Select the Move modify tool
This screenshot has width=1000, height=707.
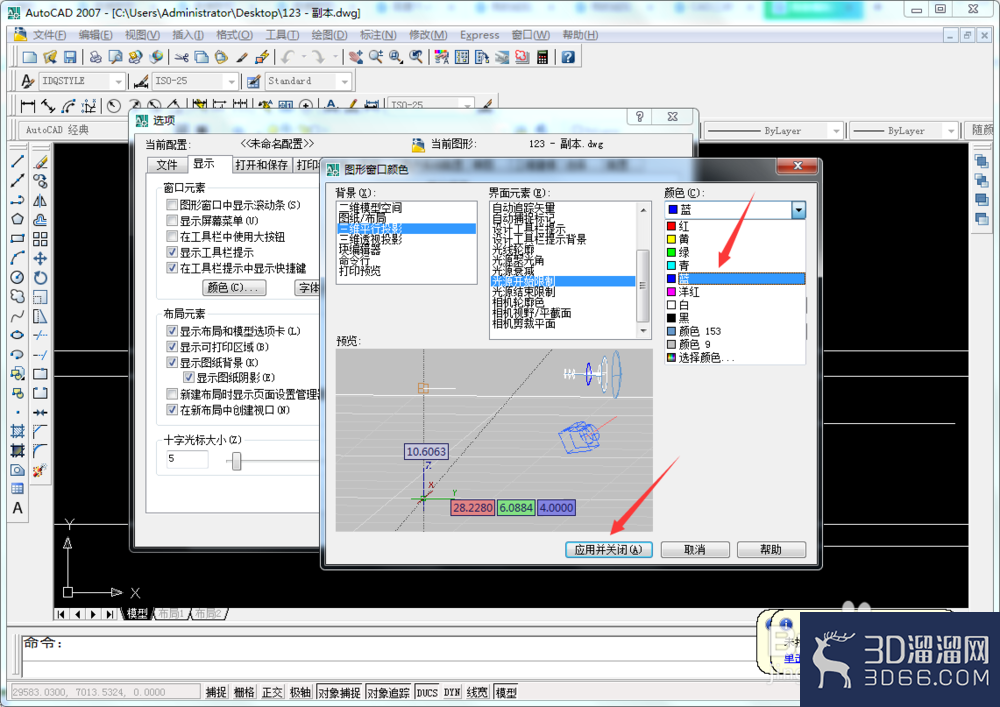tap(40, 258)
